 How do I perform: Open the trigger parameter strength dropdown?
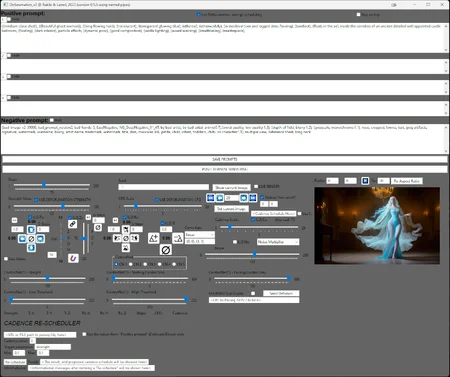coord(53,347)
